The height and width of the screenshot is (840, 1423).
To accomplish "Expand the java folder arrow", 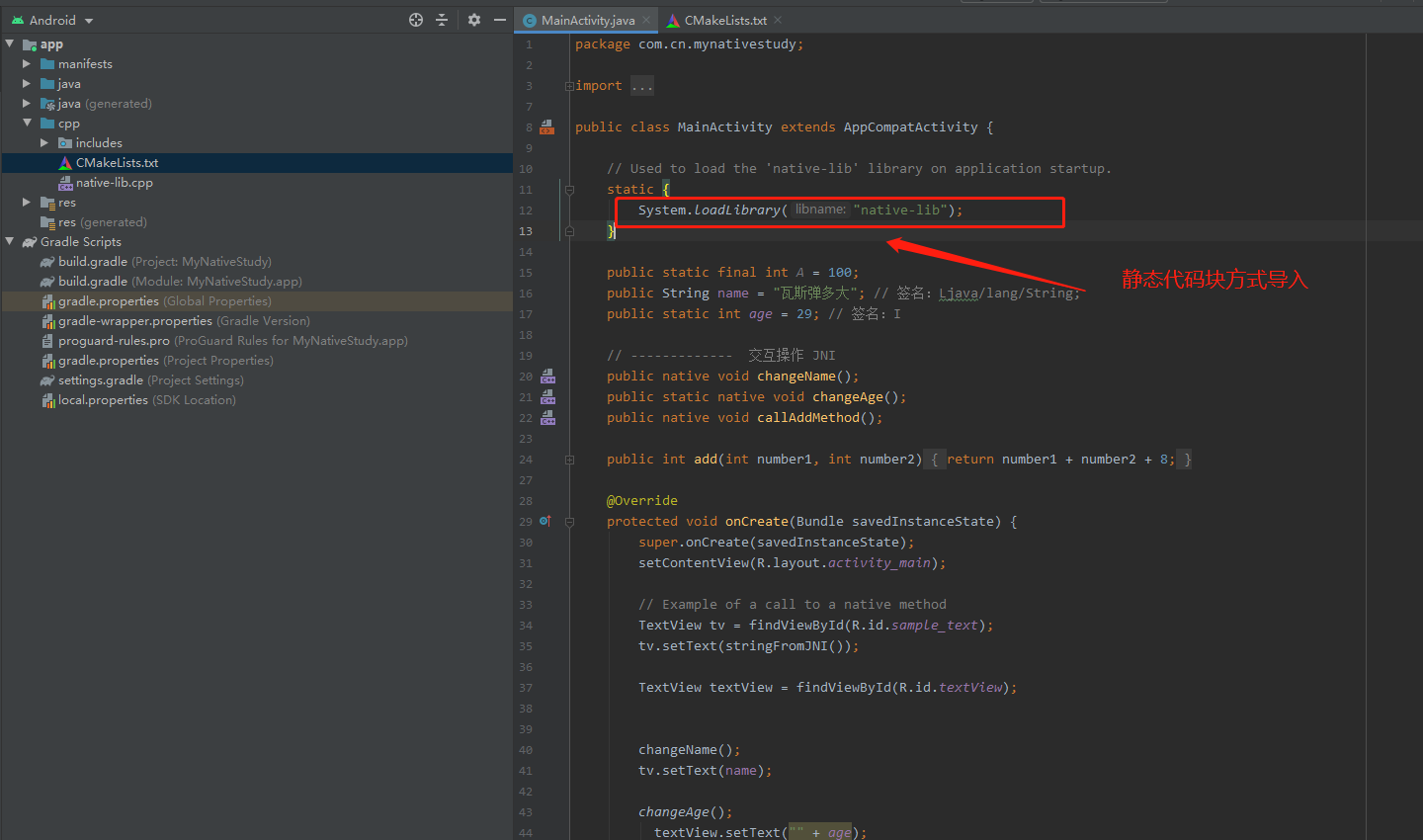I will click(27, 83).
